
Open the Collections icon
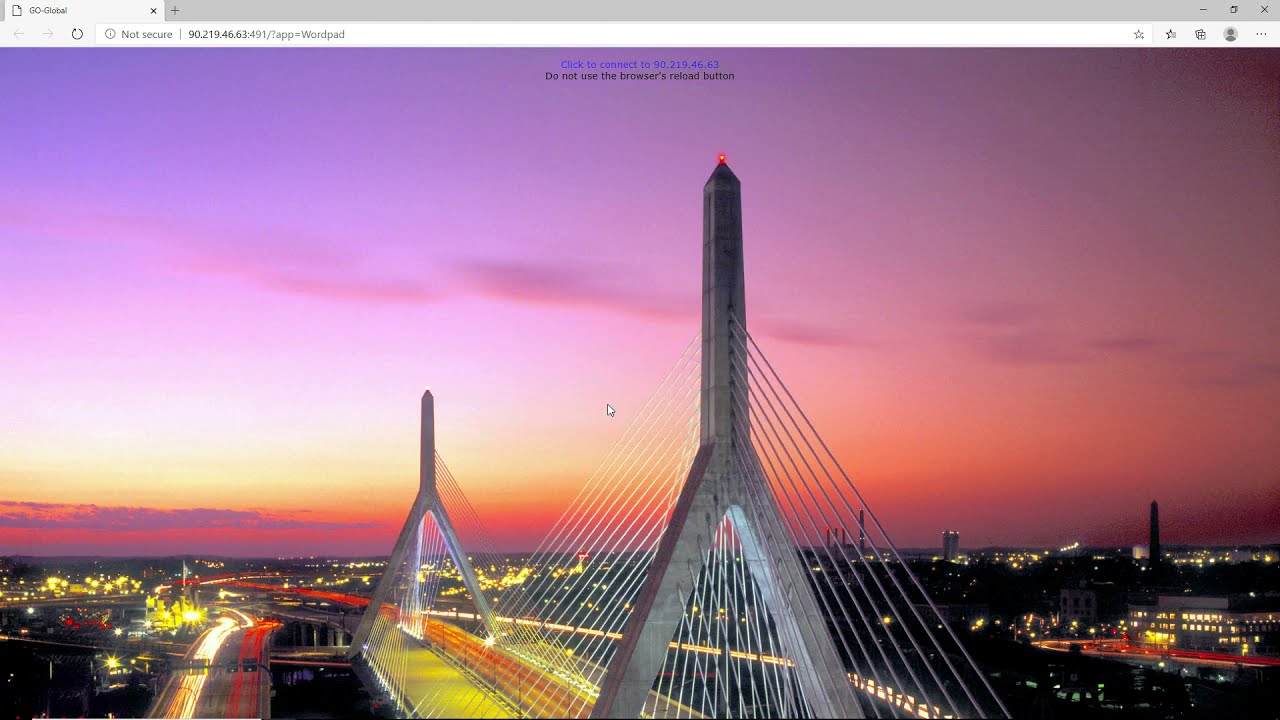coord(1201,34)
